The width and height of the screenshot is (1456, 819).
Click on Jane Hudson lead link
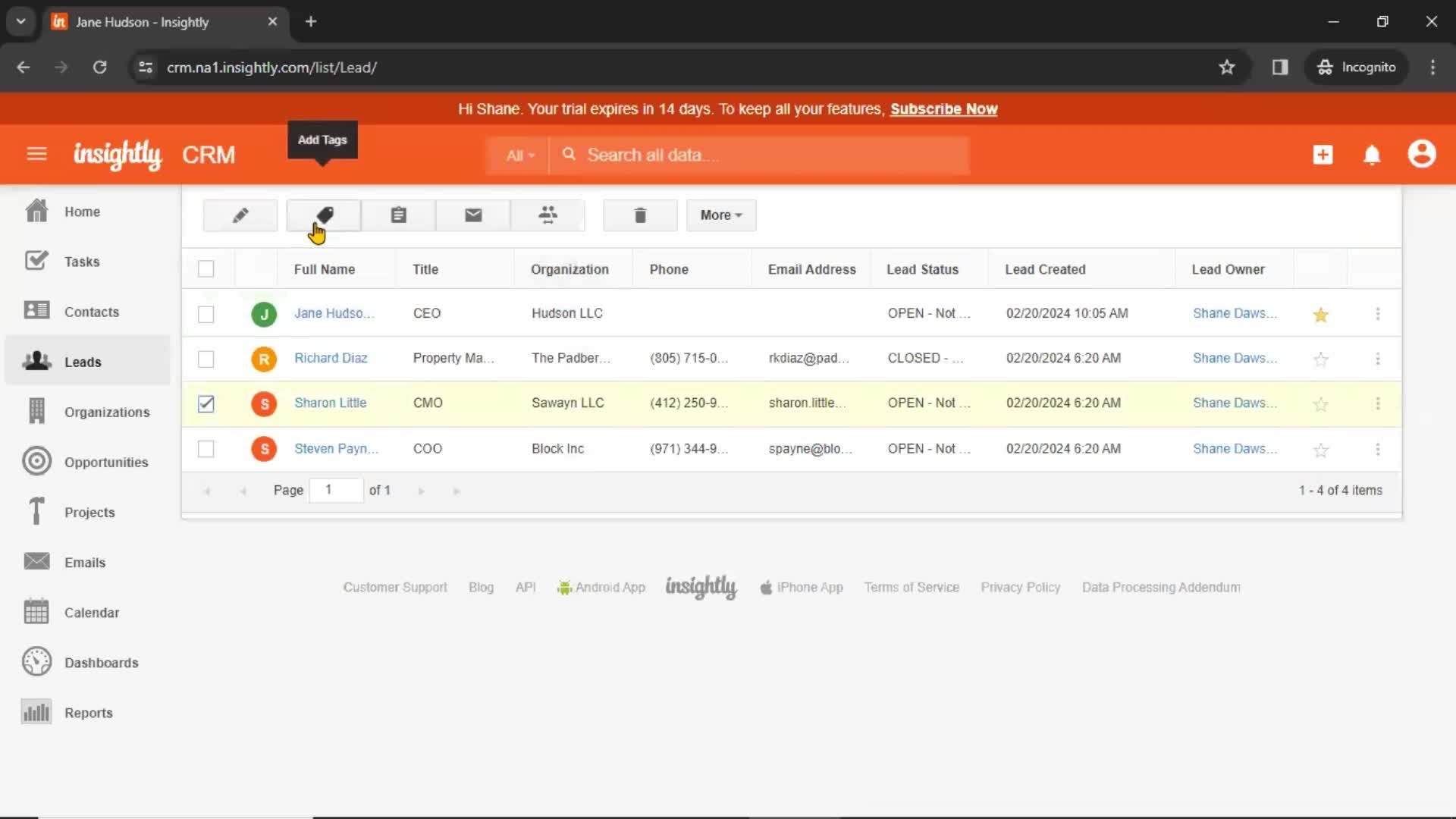pos(334,313)
